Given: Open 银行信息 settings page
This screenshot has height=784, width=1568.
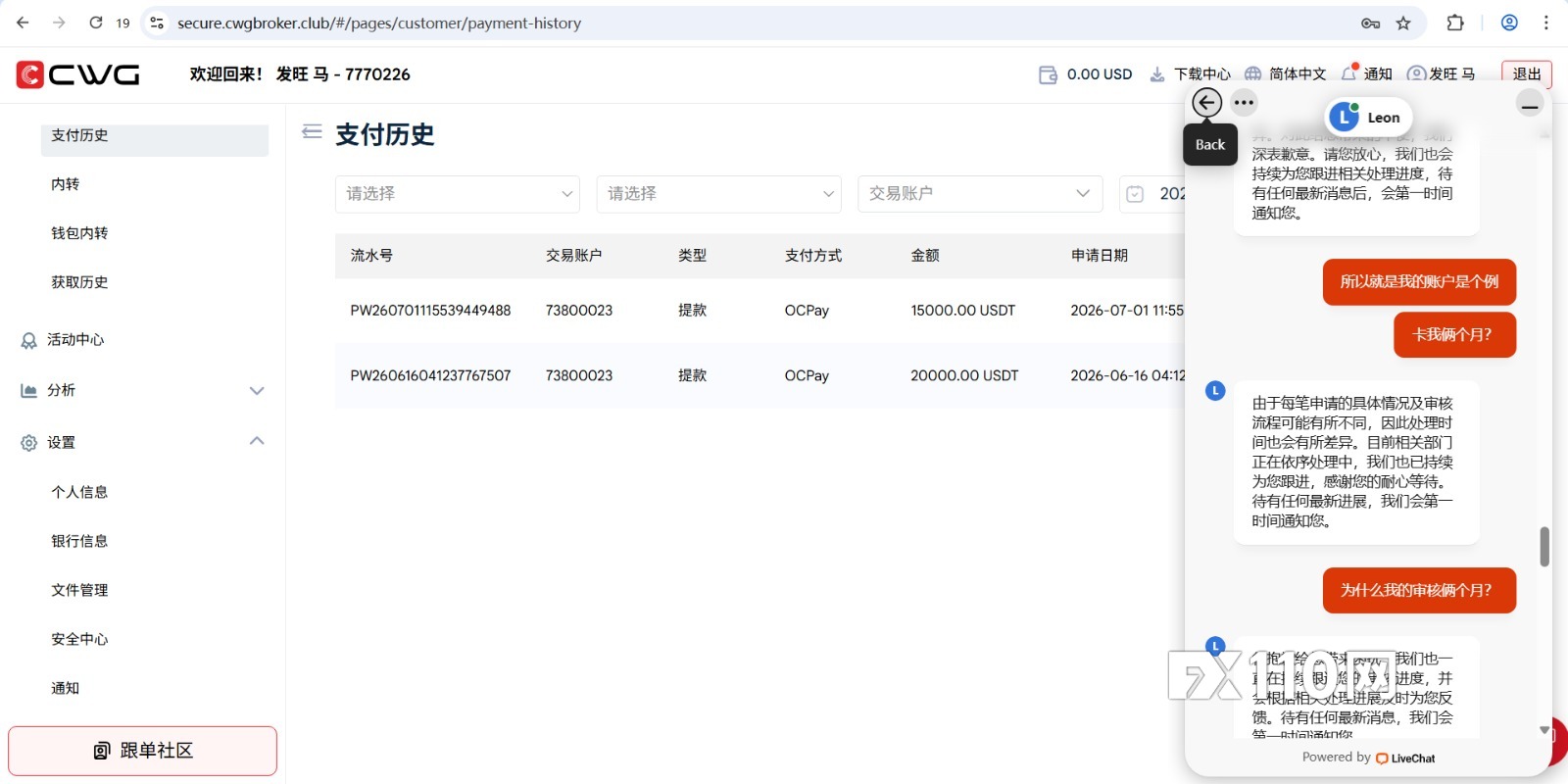Looking at the screenshot, I should point(79,541).
